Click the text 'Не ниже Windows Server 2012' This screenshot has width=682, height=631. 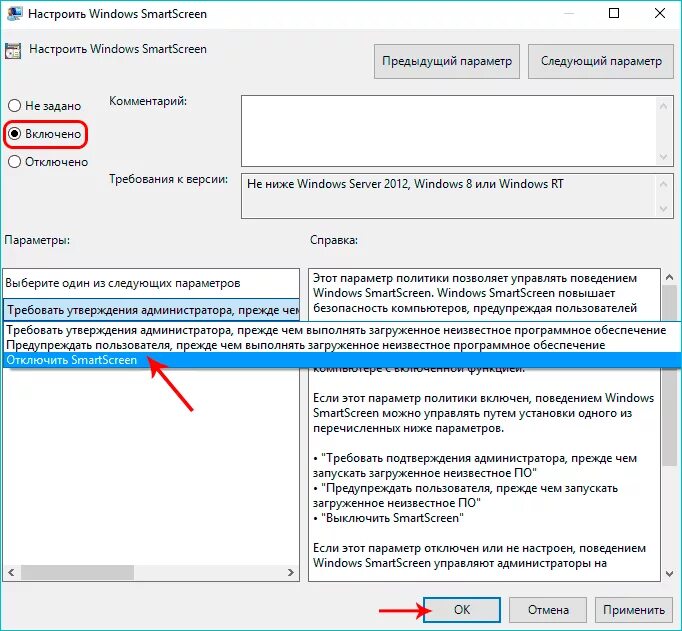[328, 184]
